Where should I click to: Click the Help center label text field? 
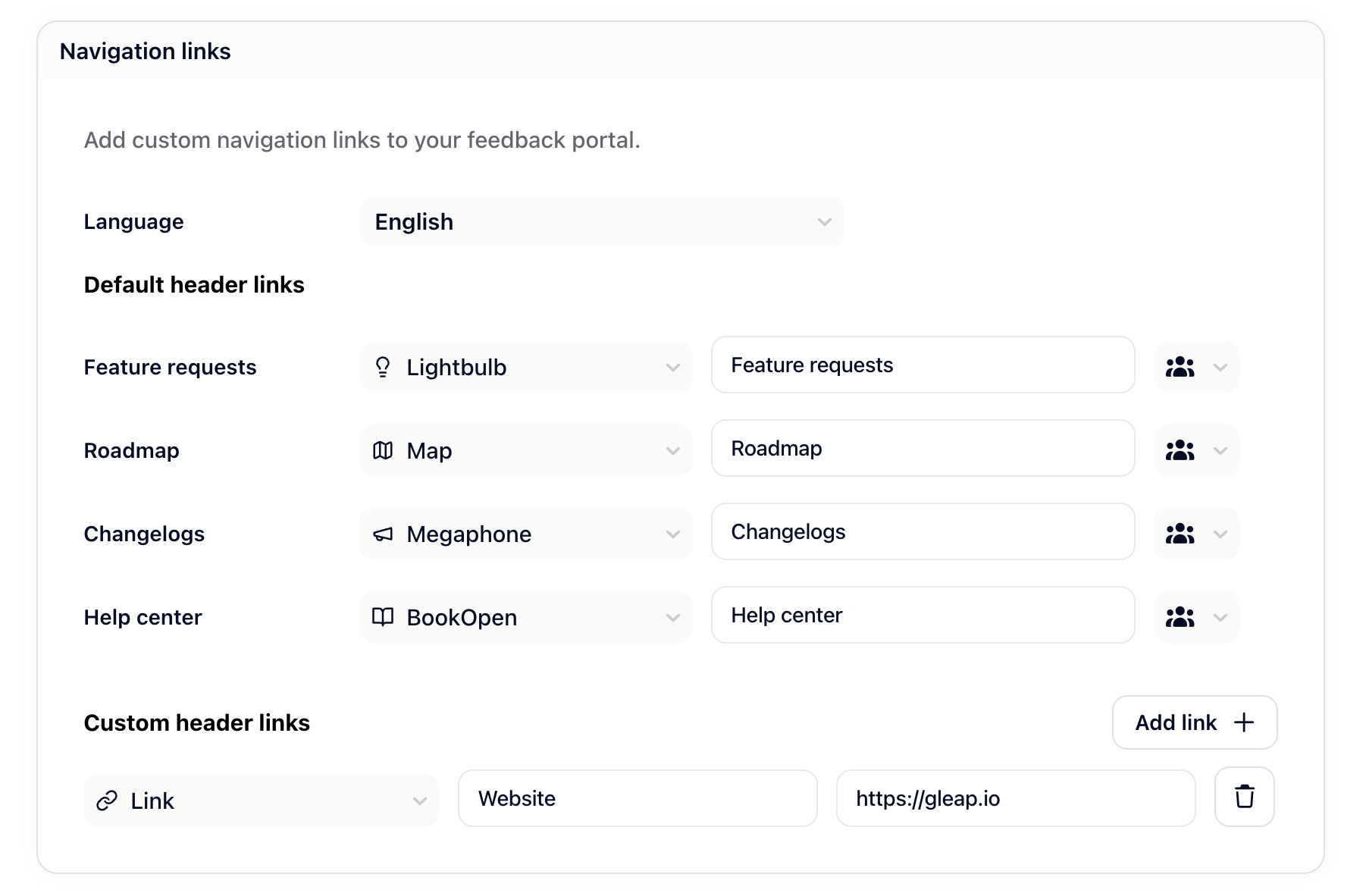(923, 616)
